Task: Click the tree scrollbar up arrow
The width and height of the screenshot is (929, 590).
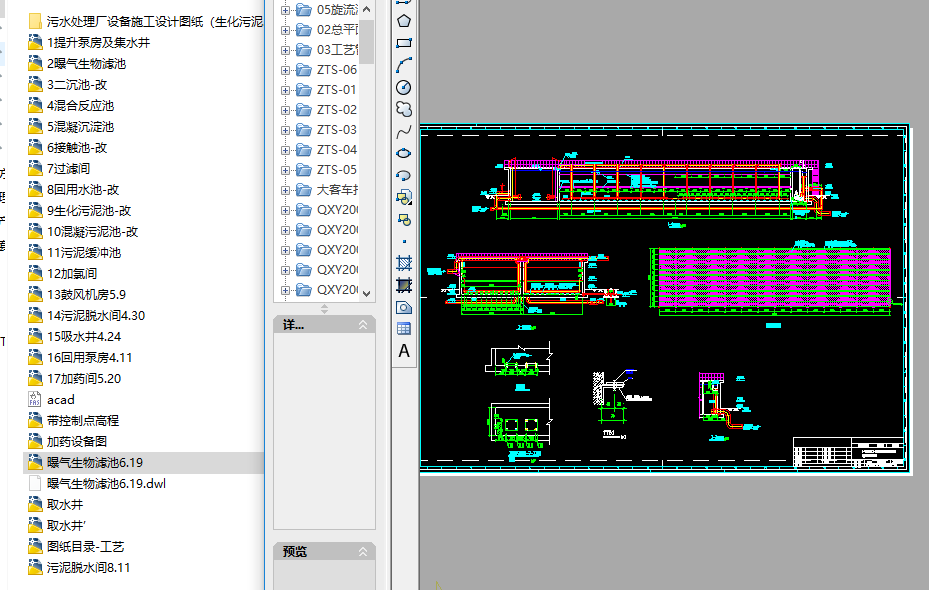Action: point(367,9)
